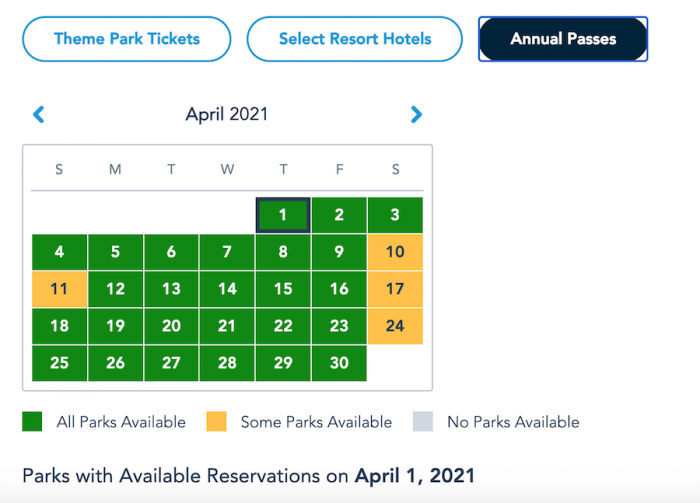Pick April 25 on the calendar

click(x=59, y=363)
